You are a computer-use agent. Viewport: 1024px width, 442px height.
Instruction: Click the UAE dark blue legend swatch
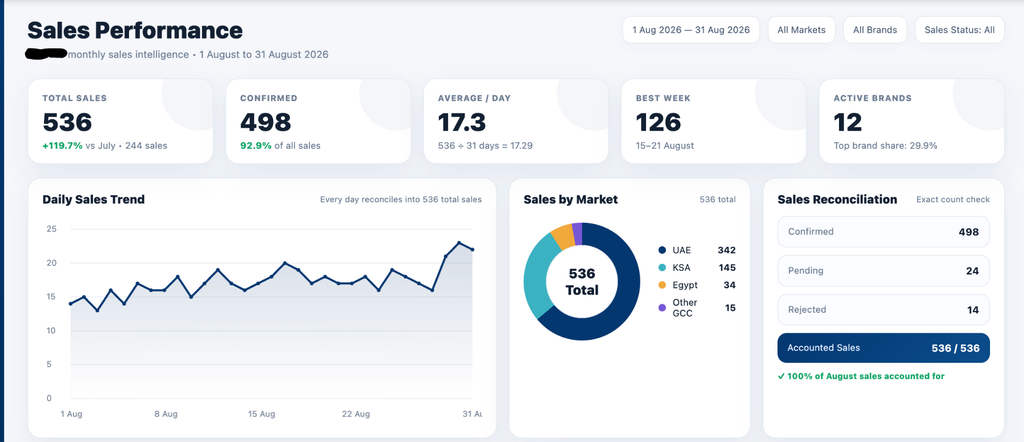[662, 250]
